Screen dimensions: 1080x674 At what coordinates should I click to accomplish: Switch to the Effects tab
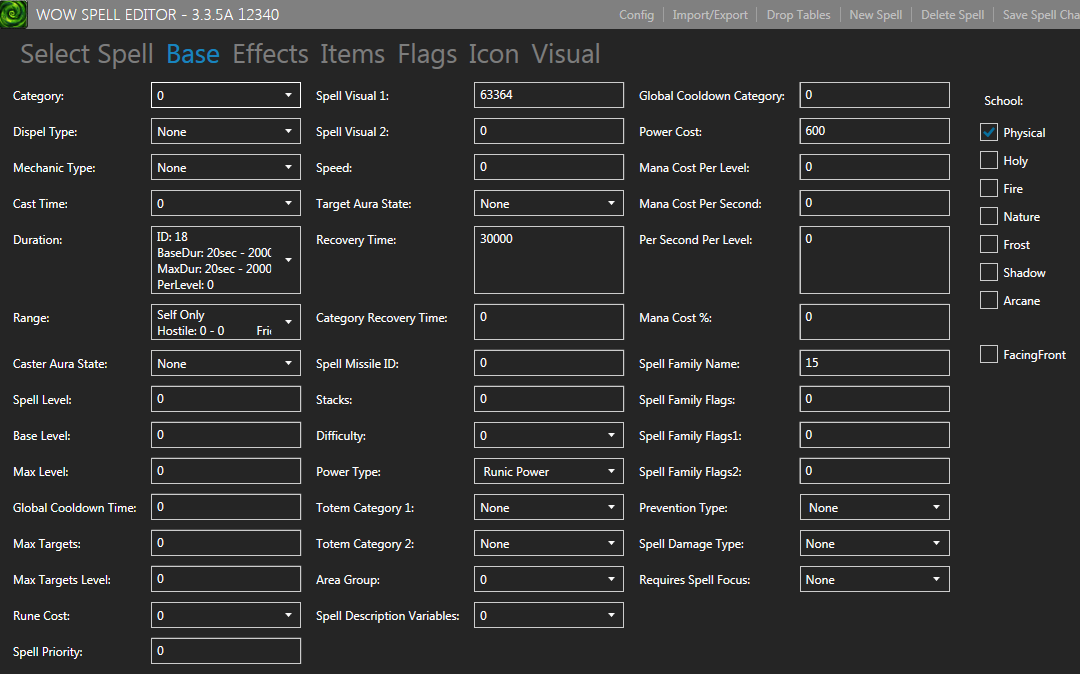click(x=270, y=54)
